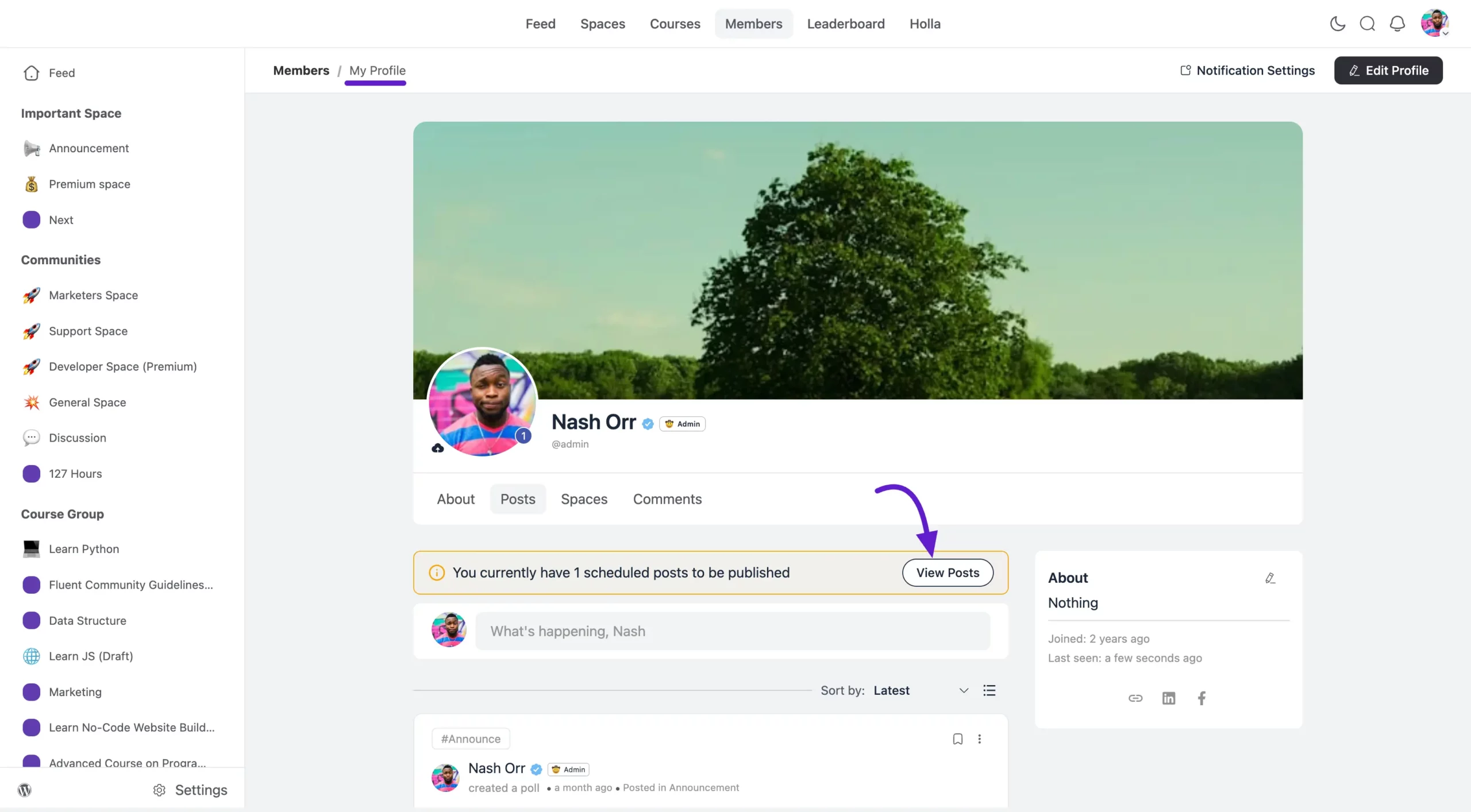
Task: Go to Feed in top navigation
Action: tap(540, 24)
